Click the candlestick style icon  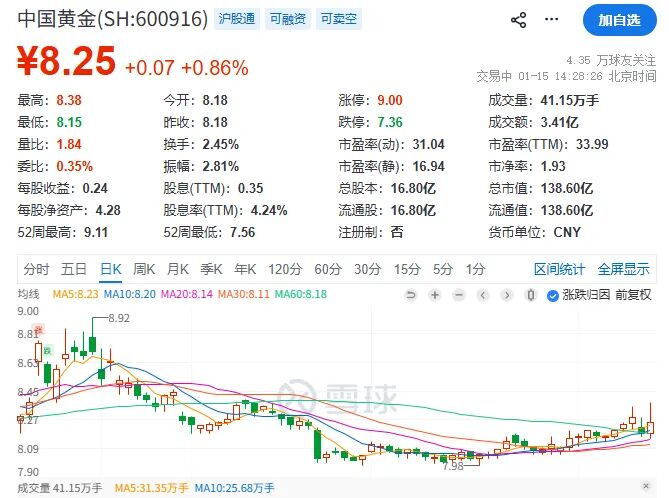click(x=531, y=295)
